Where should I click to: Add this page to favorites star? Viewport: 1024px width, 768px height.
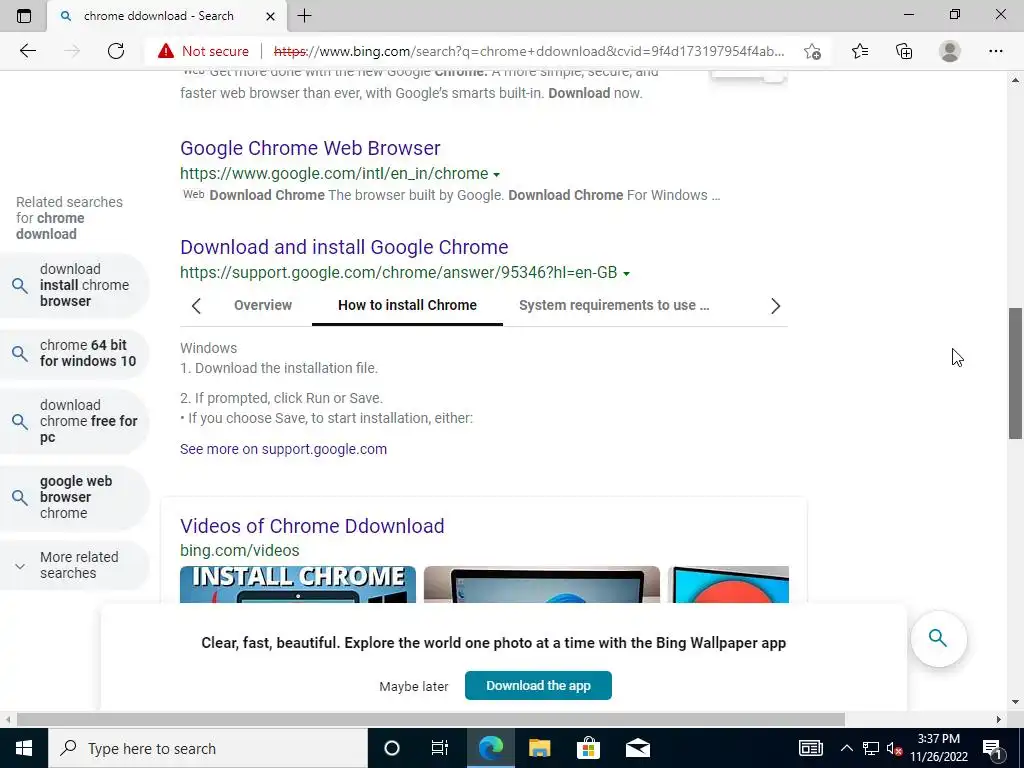pyautogui.click(x=812, y=51)
